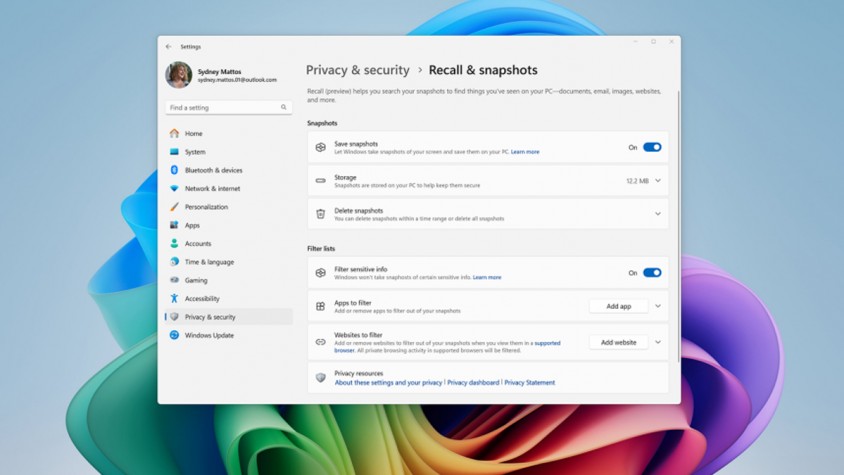Open Home in the sidebar
Screen dimensions: 844x475
229,133
